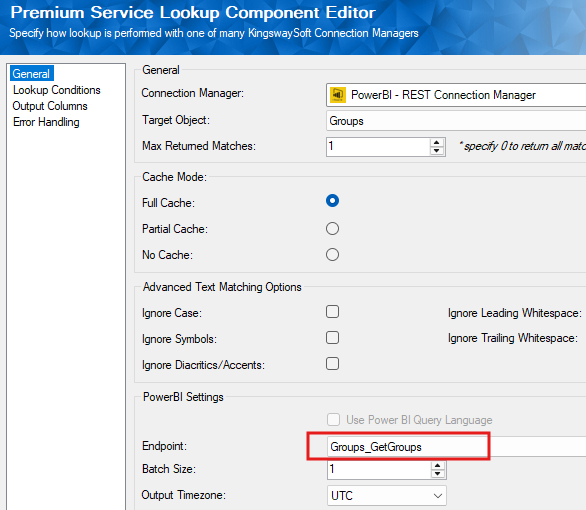Select the No Cache radio button
The width and height of the screenshot is (586, 510).
coord(332,255)
